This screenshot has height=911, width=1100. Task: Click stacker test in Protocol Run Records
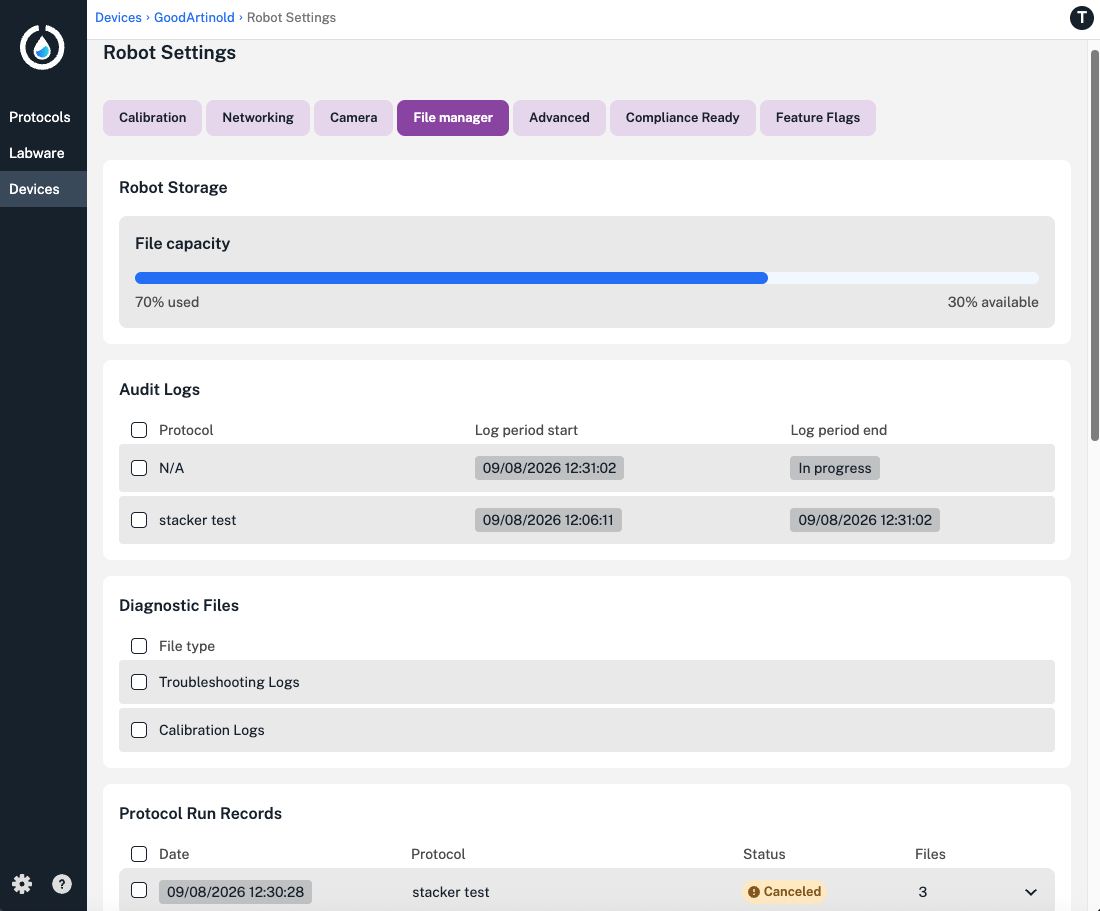click(450, 892)
